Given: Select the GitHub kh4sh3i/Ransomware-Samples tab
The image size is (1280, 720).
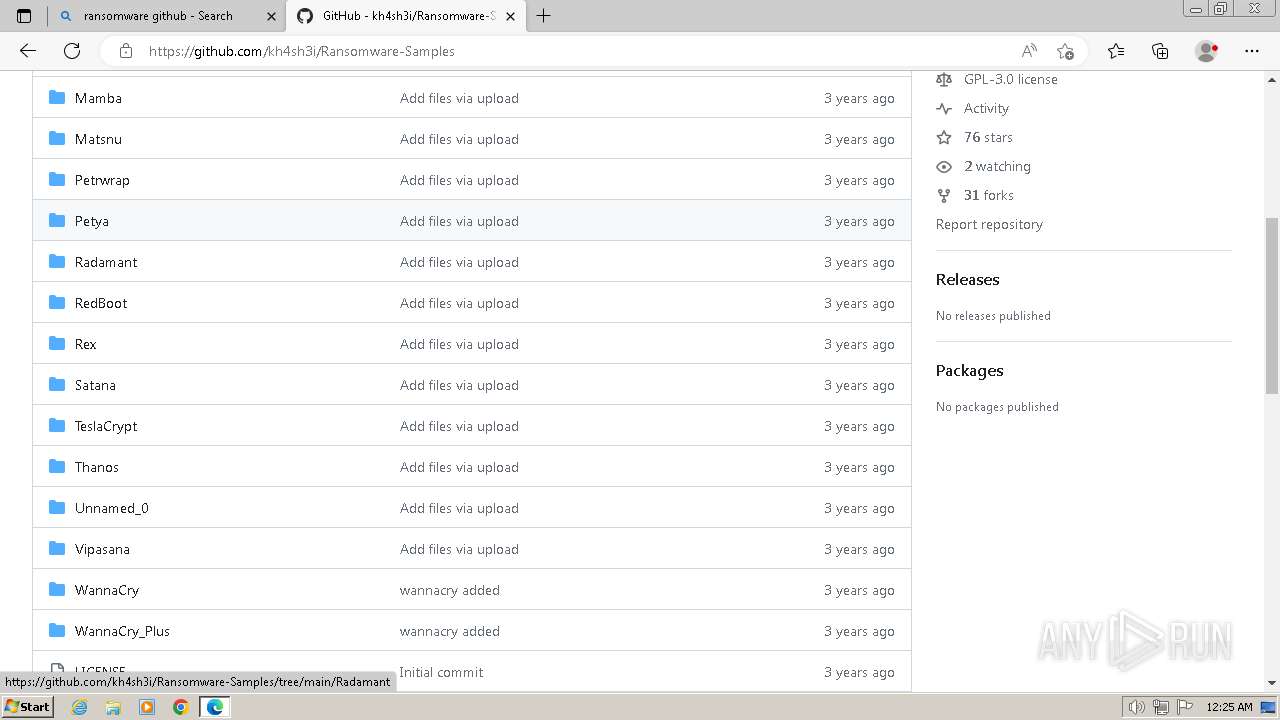Looking at the screenshot, I should coord(405,16).
